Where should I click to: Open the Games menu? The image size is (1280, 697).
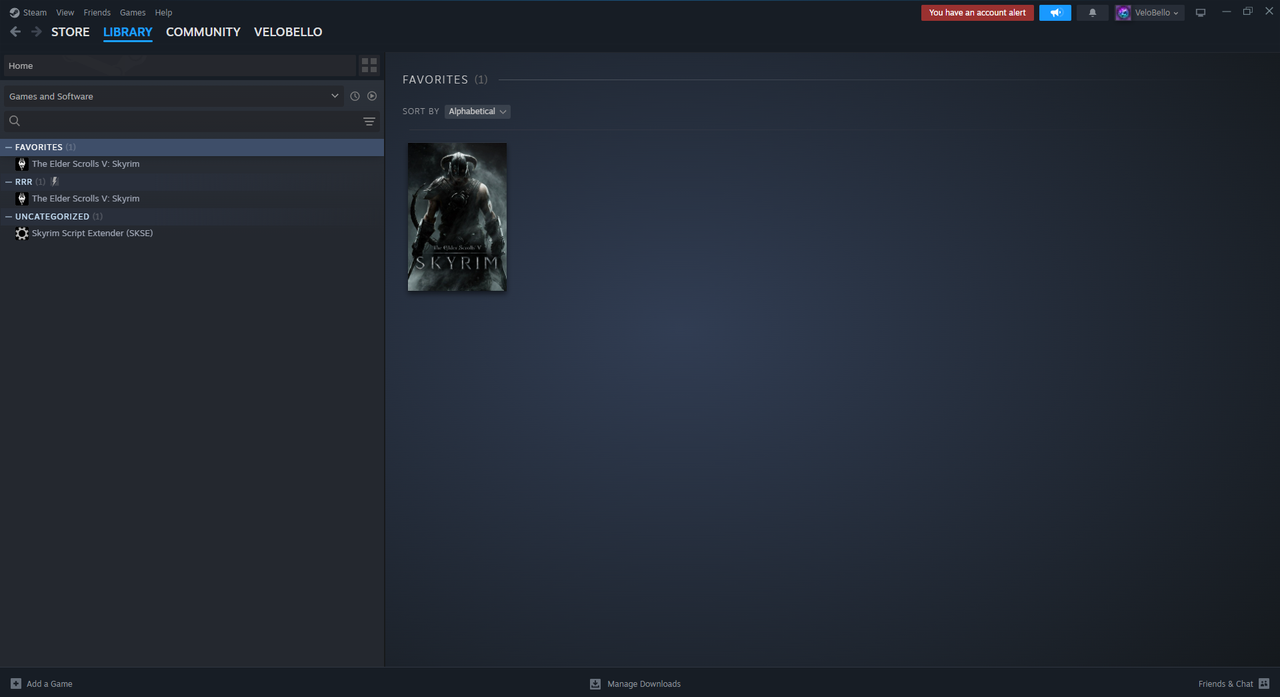click(132, 13)
